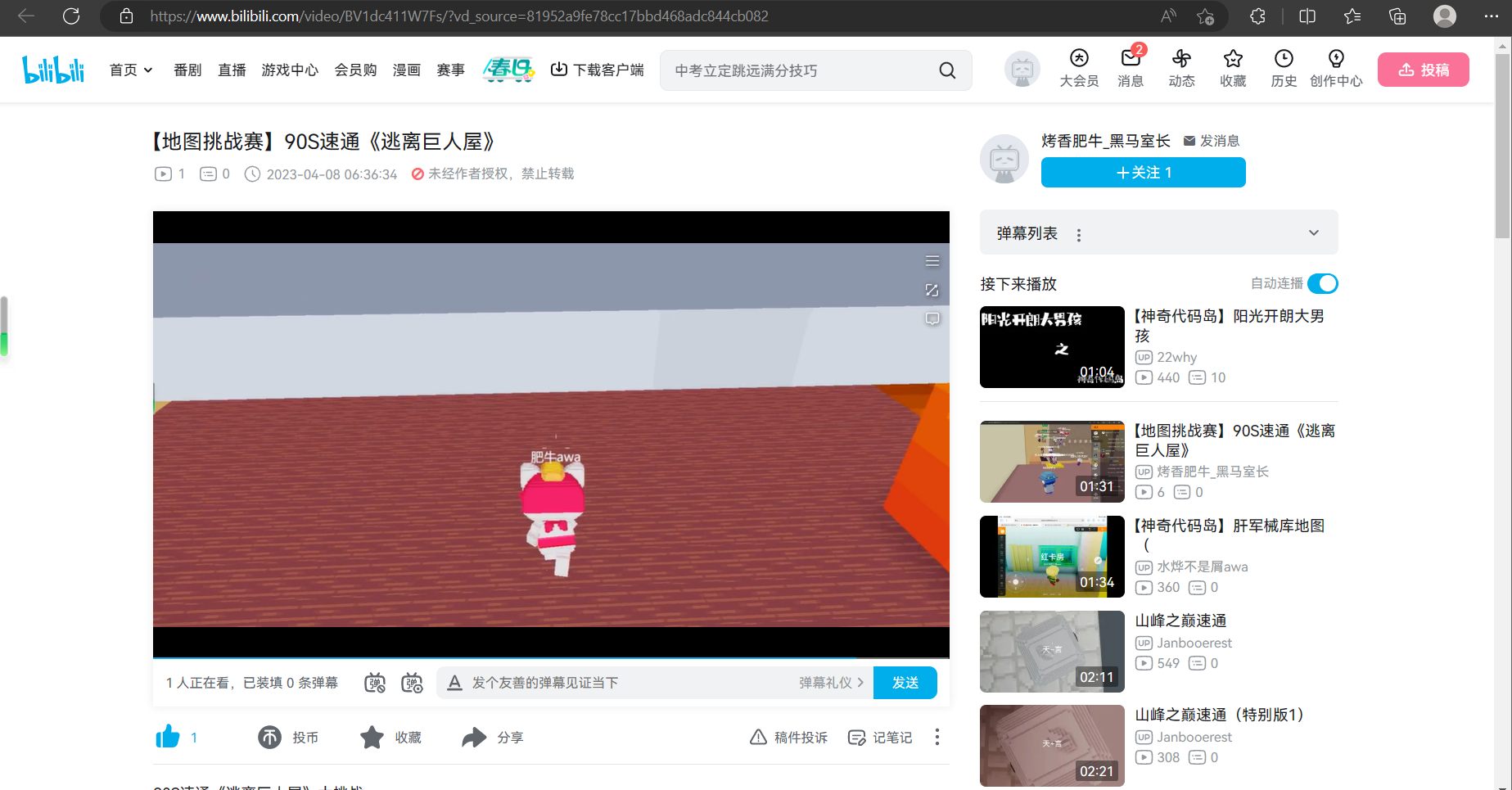Click the 稿件投诉 warning icon
This screenshot has width=1512, height=790.
point(758,738)
